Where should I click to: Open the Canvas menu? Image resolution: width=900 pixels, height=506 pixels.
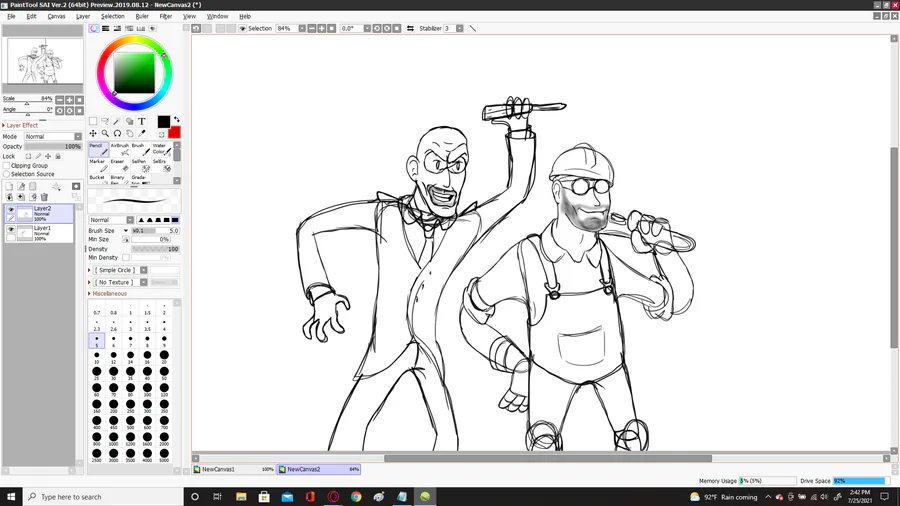click(x=56, y=16)
